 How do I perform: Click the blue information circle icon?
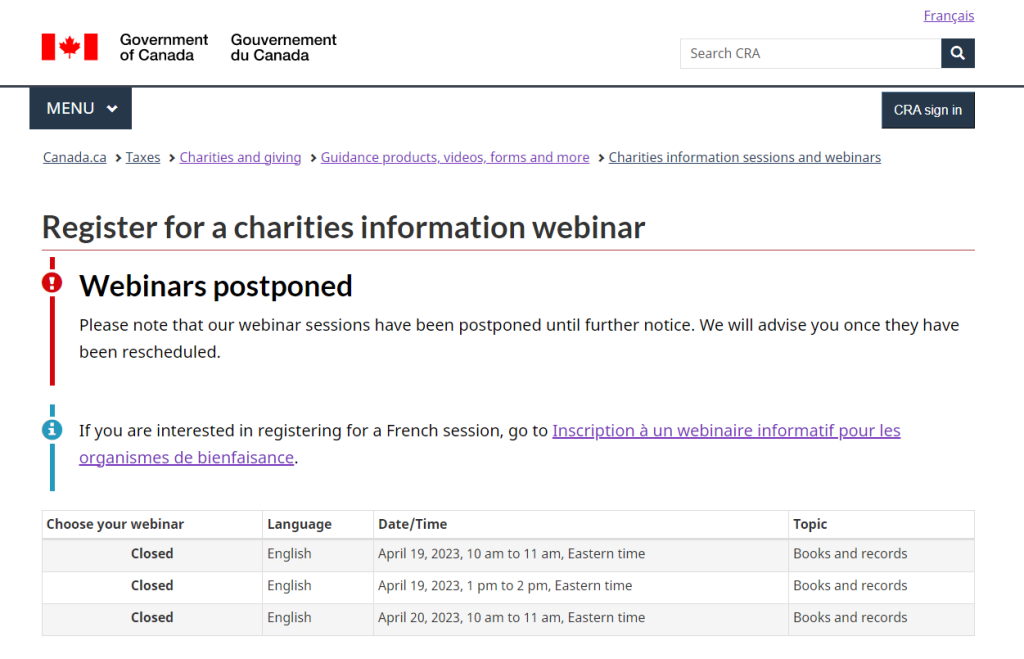pyautogui.click(x=52, y=429)
